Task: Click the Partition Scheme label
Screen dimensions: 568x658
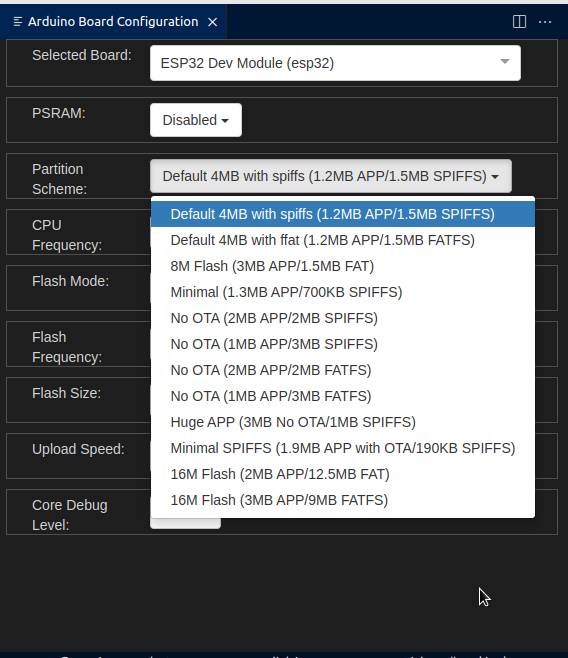Action: (59, 179)
